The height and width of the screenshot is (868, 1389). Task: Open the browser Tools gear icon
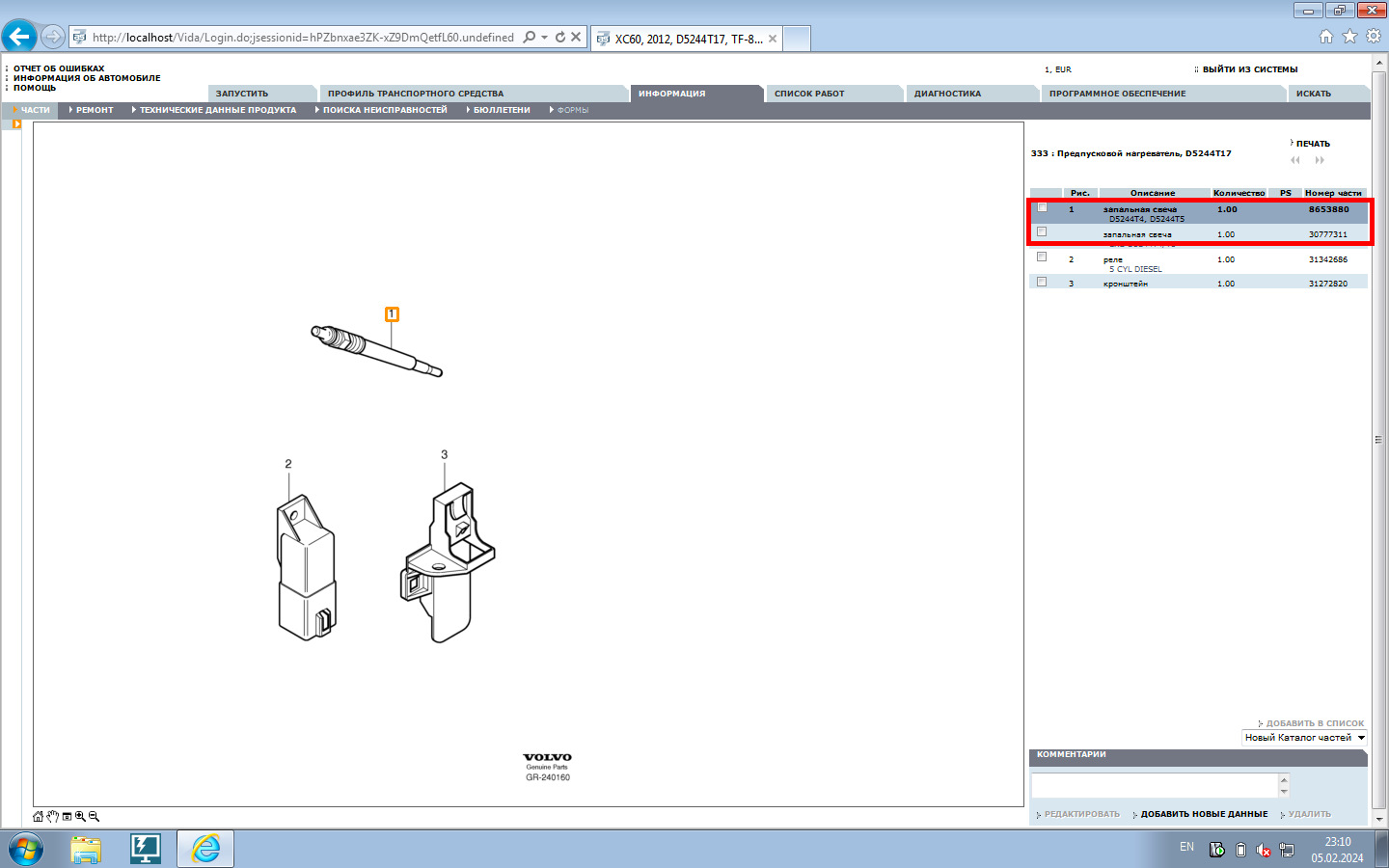(1374, 37)
